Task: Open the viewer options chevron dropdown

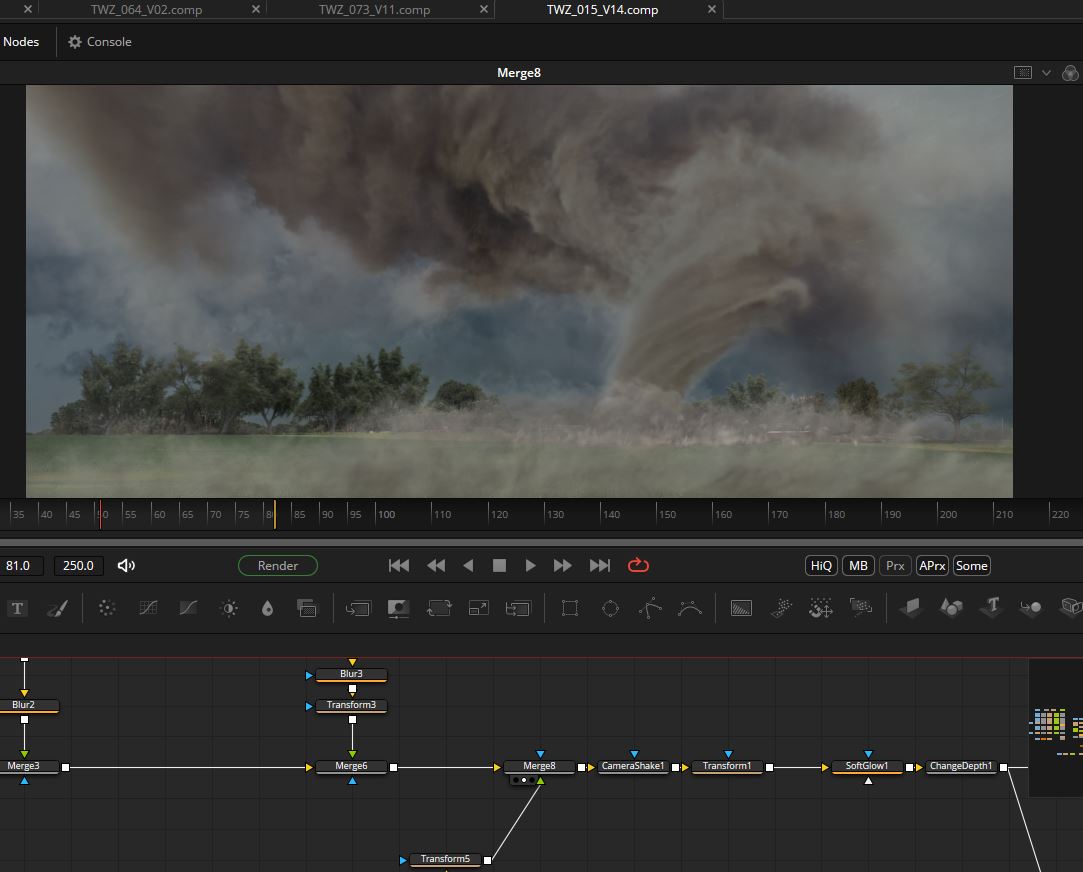Action: click(1046, 73)
